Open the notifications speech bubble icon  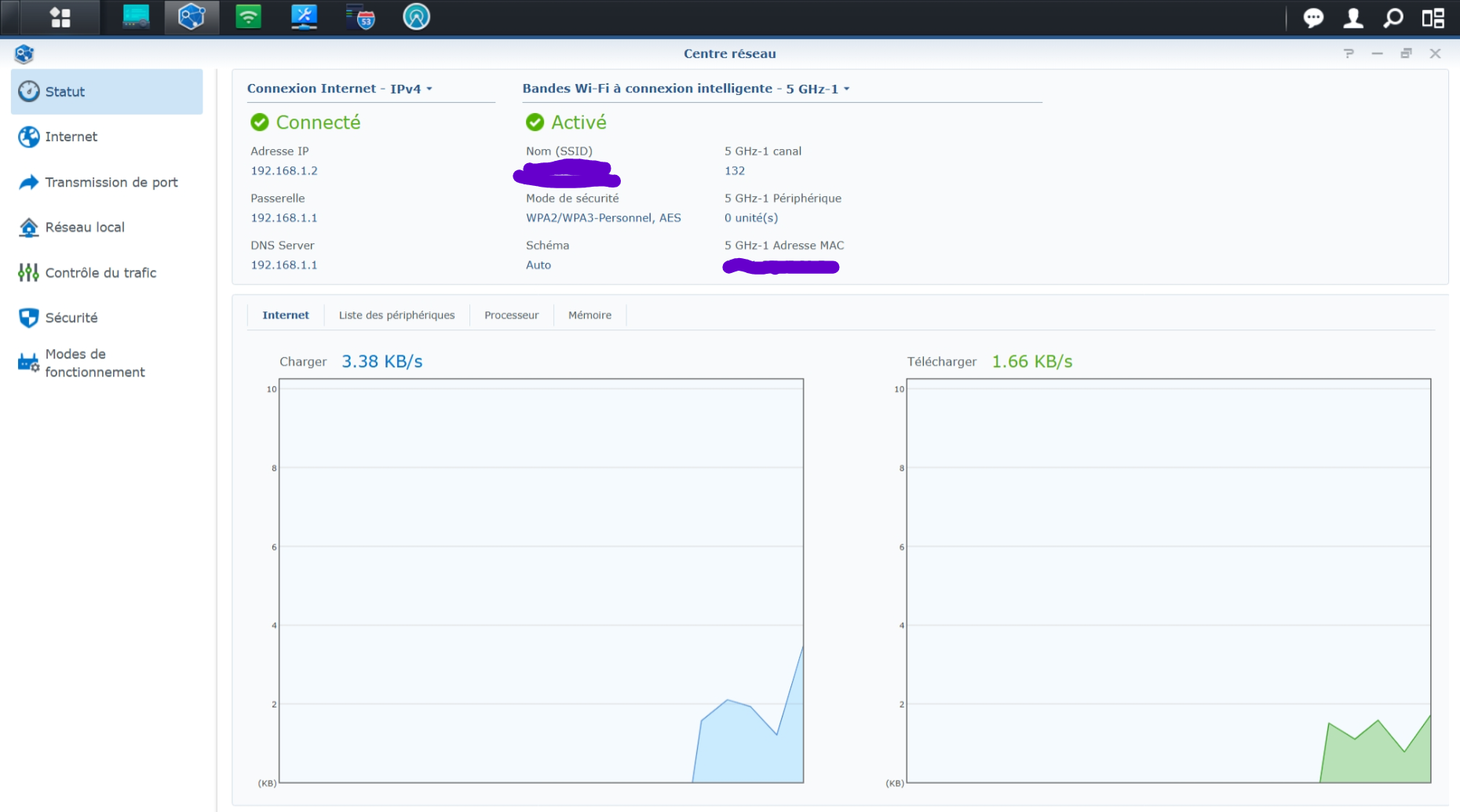[1313, 17]
